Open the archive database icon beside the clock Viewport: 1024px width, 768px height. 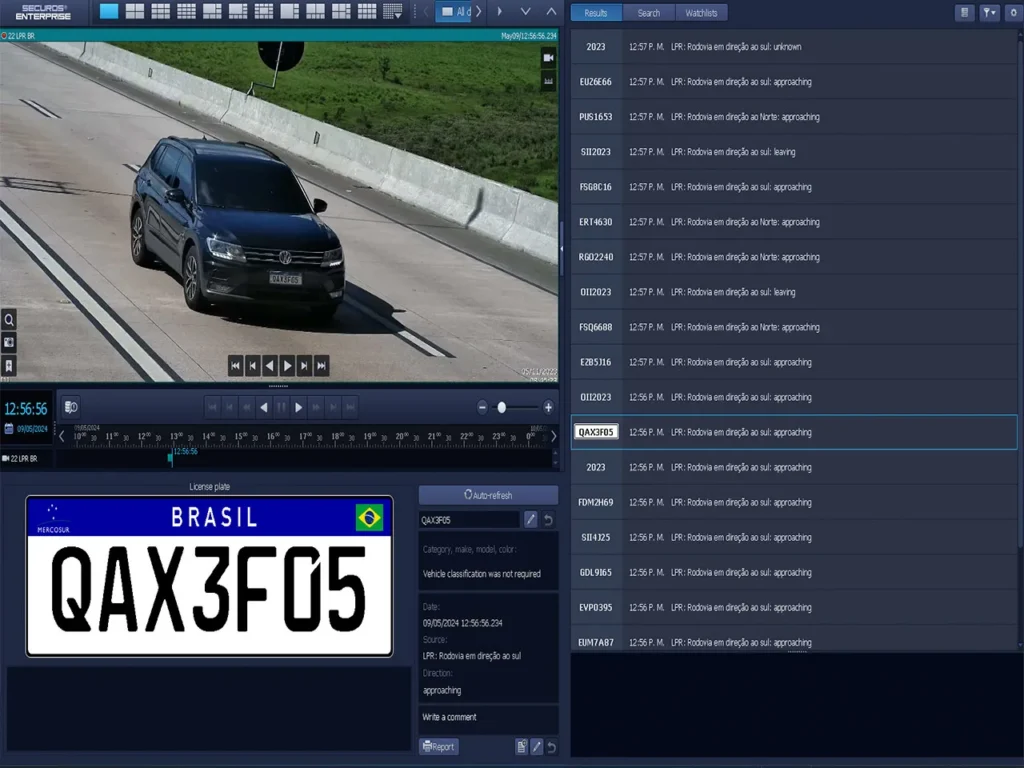coord(71,408)
